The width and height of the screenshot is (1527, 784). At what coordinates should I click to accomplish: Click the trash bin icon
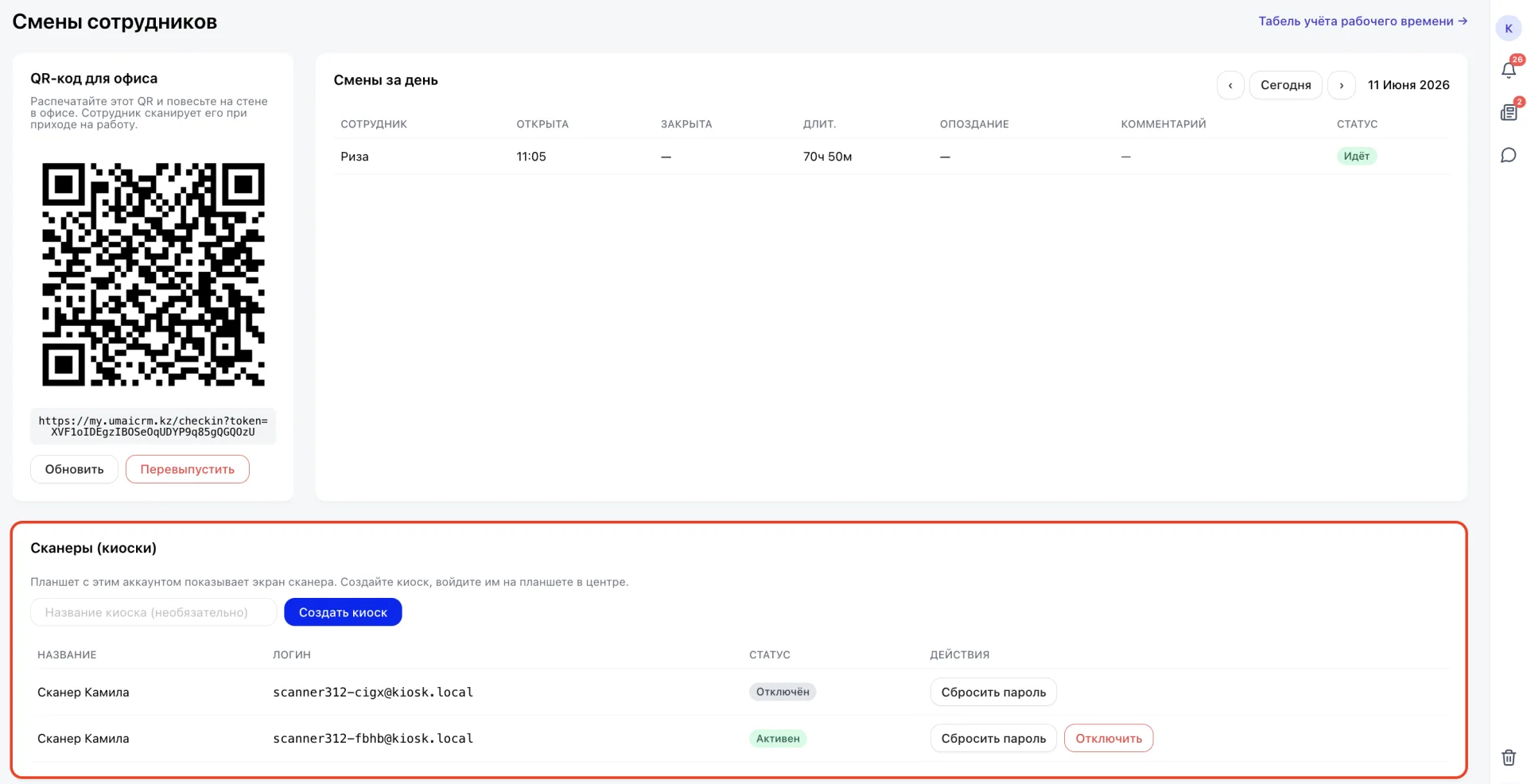[1508, 757]
